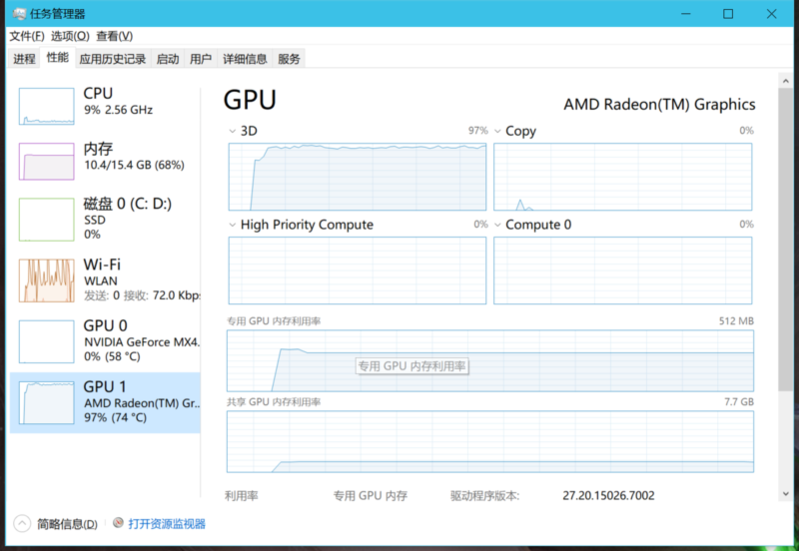
Task: Select the CPU usage graph thumbnail
Action: 46,106
